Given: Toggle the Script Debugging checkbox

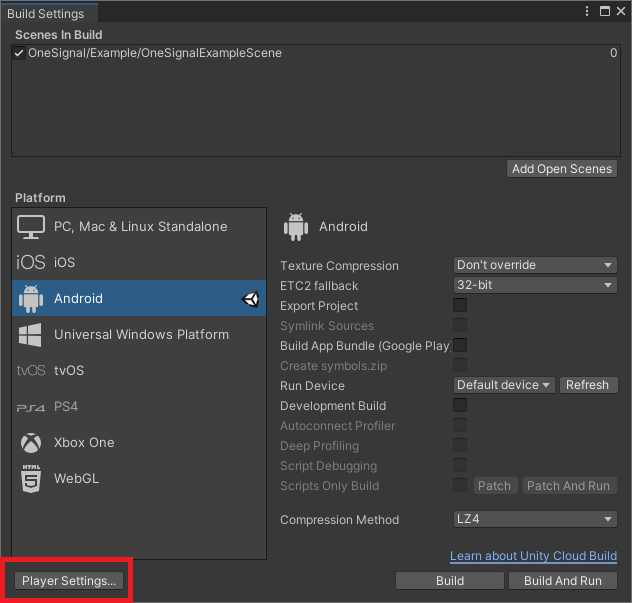Looking at the screenshot, I should [460, 465].
